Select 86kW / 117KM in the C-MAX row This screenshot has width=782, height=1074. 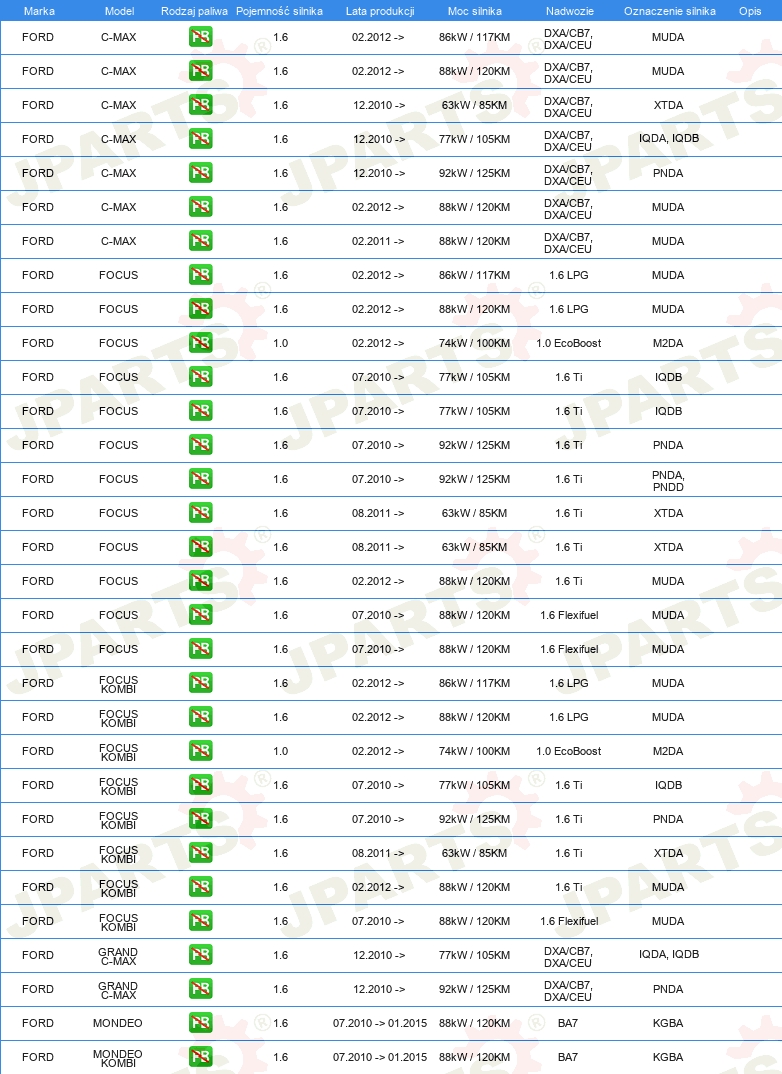point(475,37)
